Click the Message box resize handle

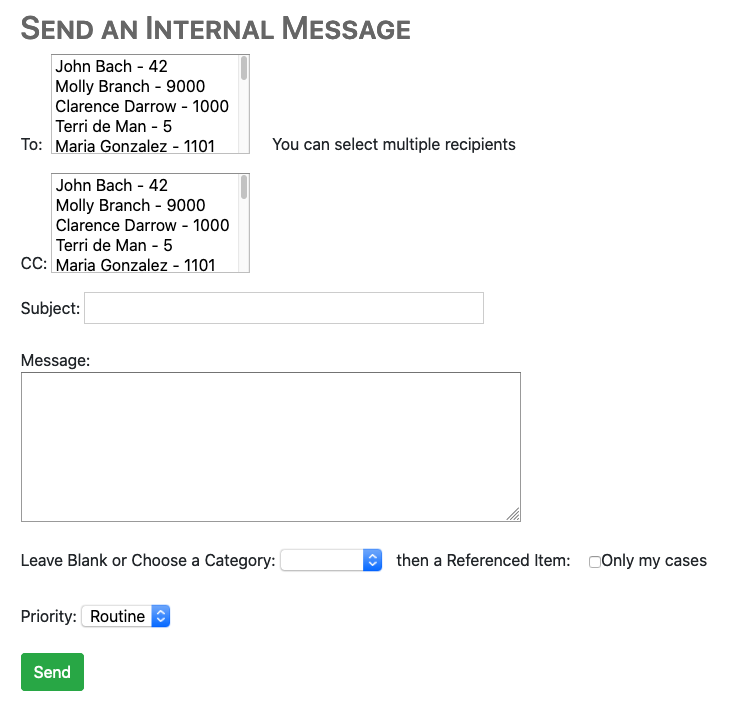click(514, 515)
